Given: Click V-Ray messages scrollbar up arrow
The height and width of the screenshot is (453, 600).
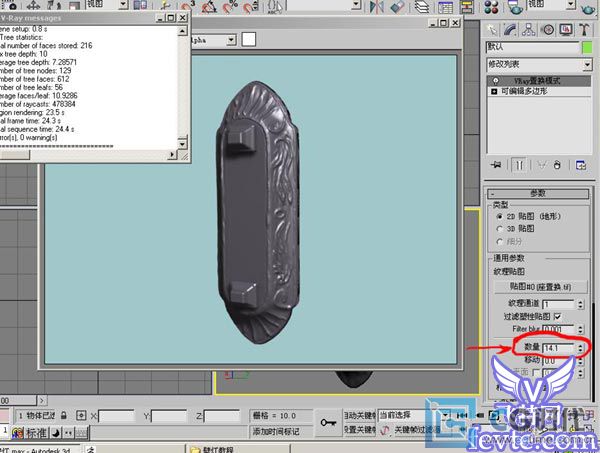Looking at the screenshot, I should coord(183,31).
